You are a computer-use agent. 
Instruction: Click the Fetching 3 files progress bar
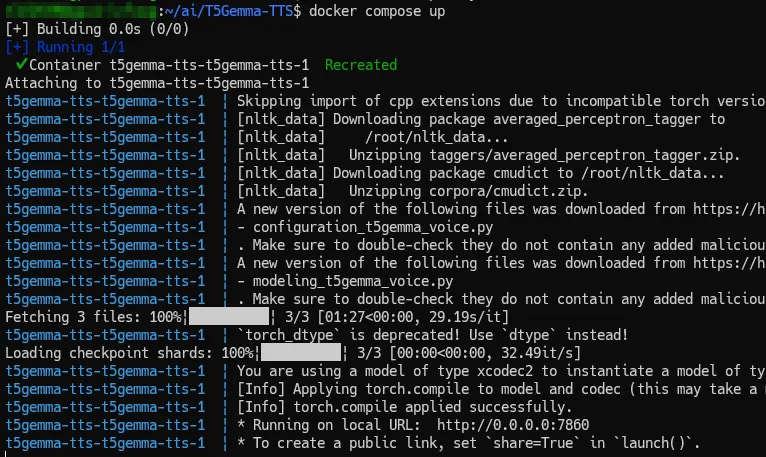click(228, 317)
